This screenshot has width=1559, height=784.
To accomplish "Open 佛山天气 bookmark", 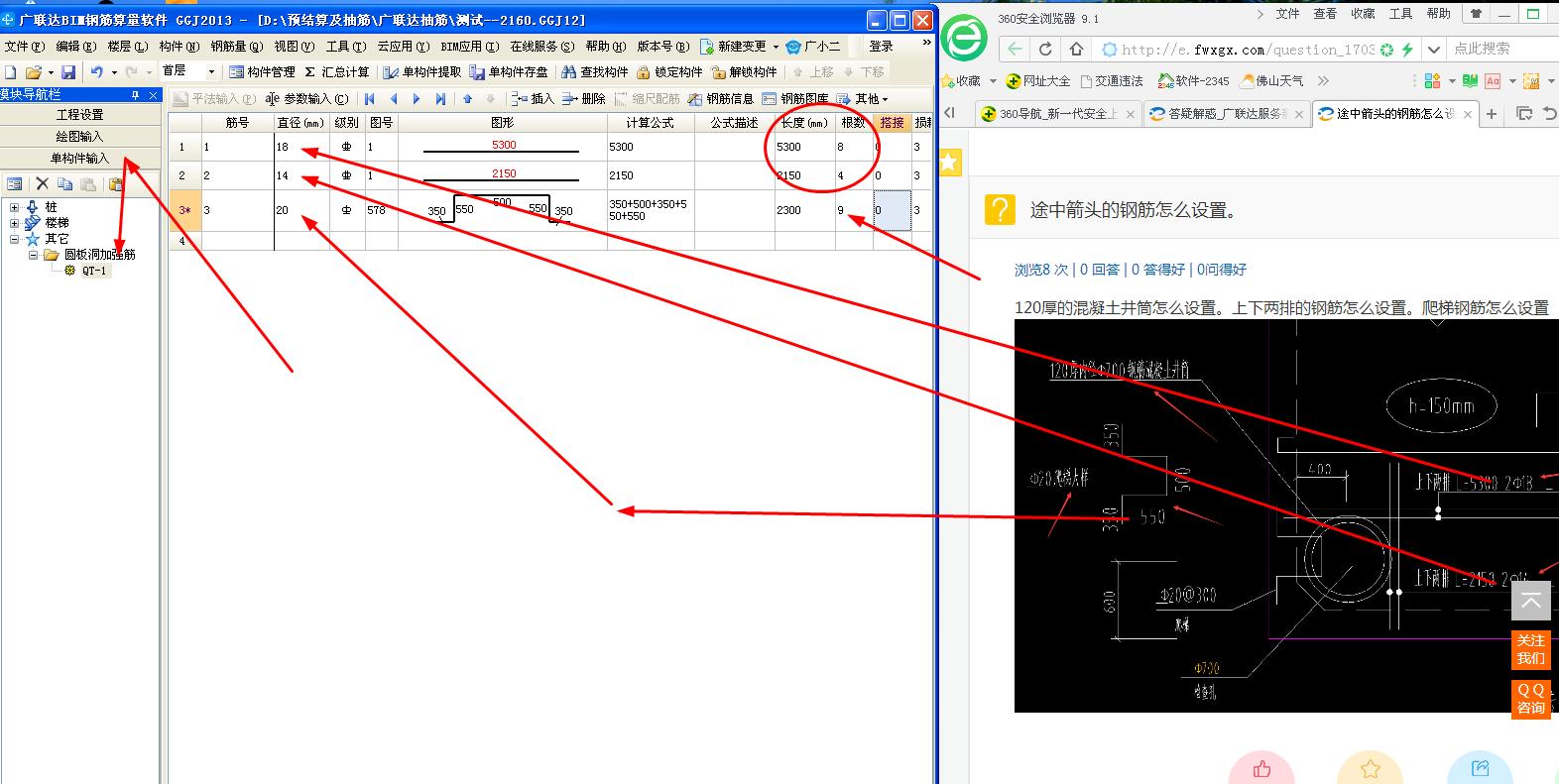I will click(1272, 81).
